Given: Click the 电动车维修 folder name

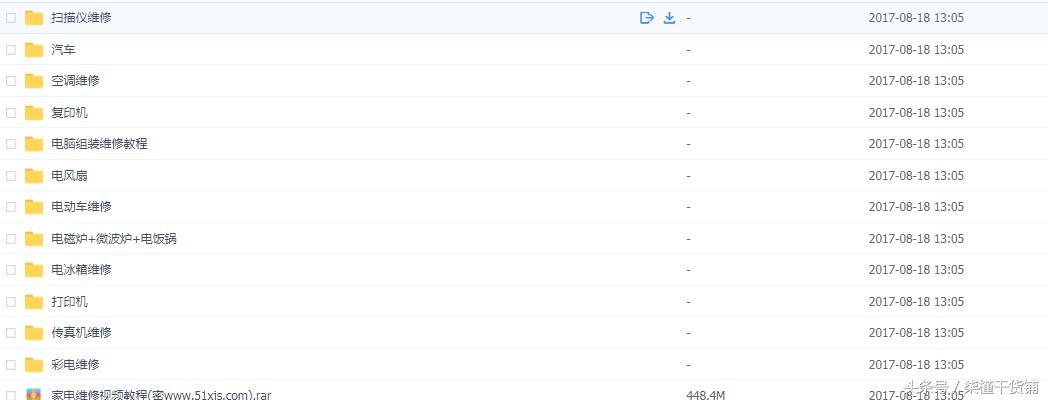Looking at the screenshot, I should tap(82, 207).
